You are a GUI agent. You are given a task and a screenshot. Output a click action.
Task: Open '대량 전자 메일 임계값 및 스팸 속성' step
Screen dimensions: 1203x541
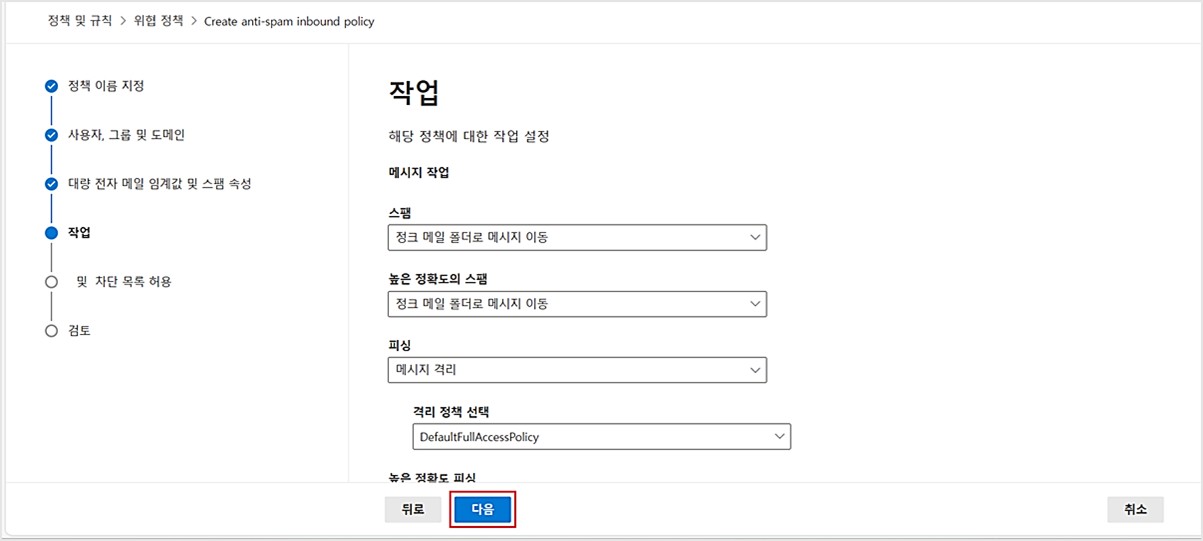159,184
